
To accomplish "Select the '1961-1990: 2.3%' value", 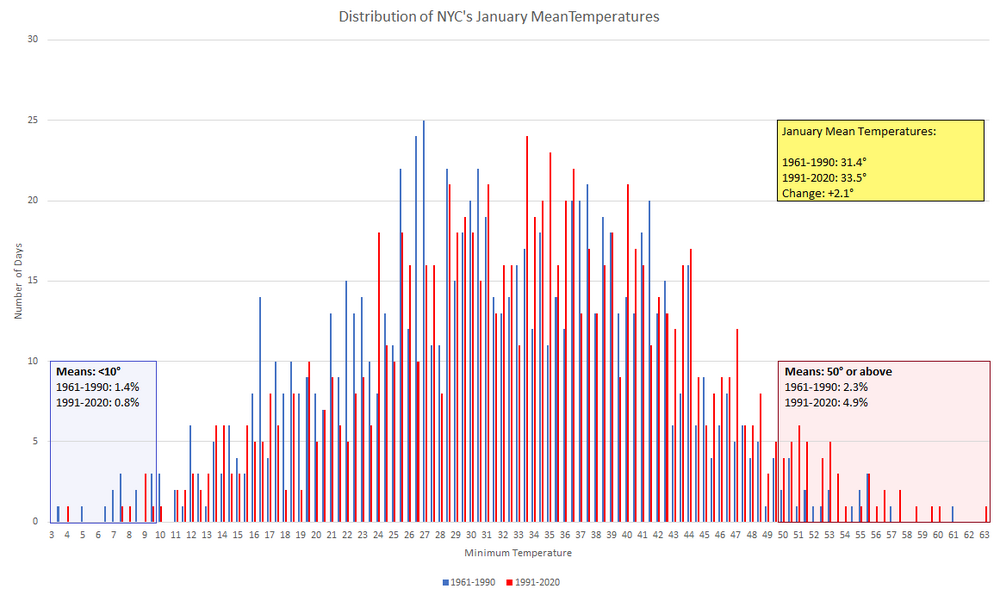I will (x=826, y=387).
